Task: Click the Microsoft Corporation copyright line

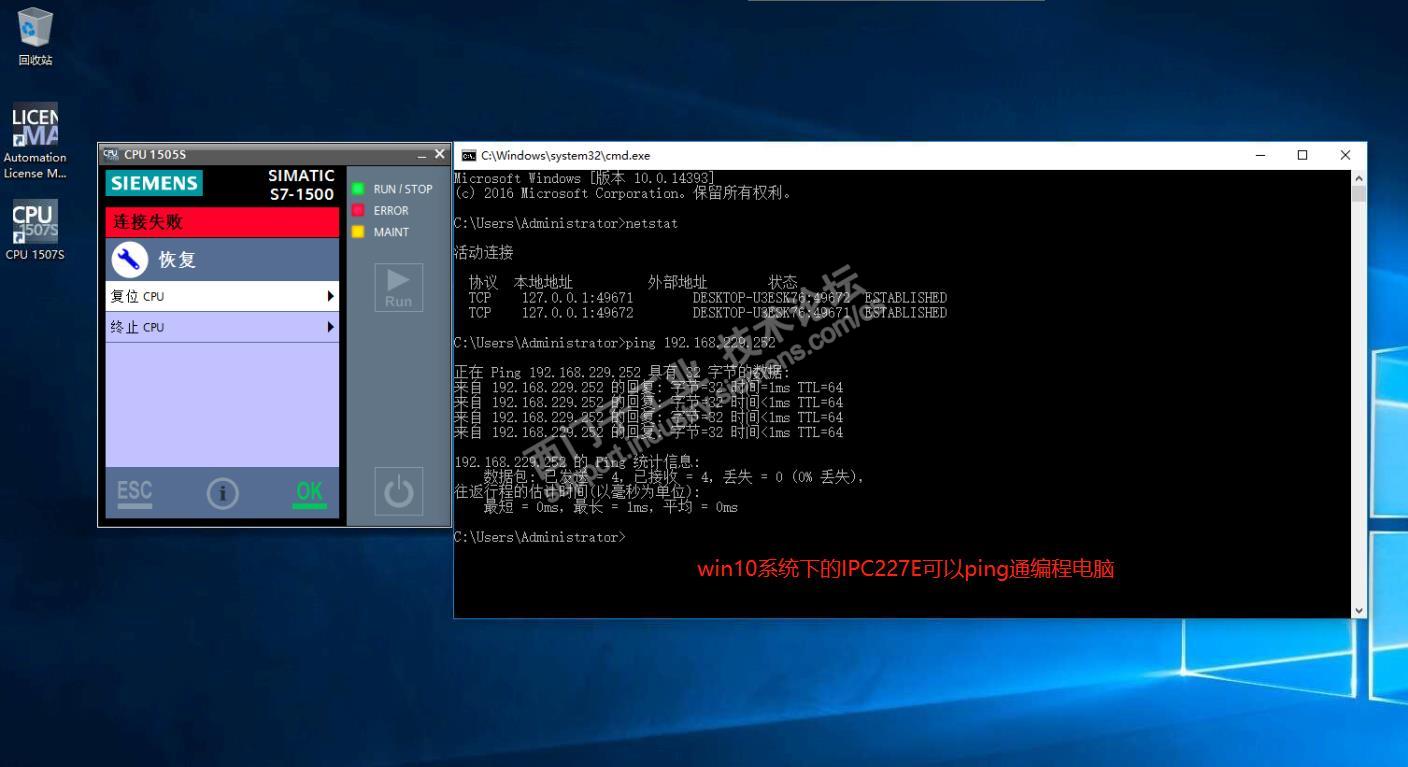Action: click(x=623, y=193)
